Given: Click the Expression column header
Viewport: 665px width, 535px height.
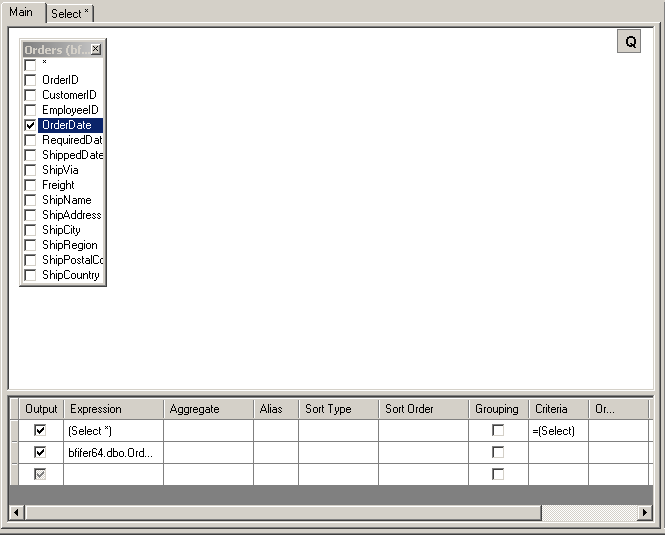Looking at the screenshot, I should coord(113,409).
